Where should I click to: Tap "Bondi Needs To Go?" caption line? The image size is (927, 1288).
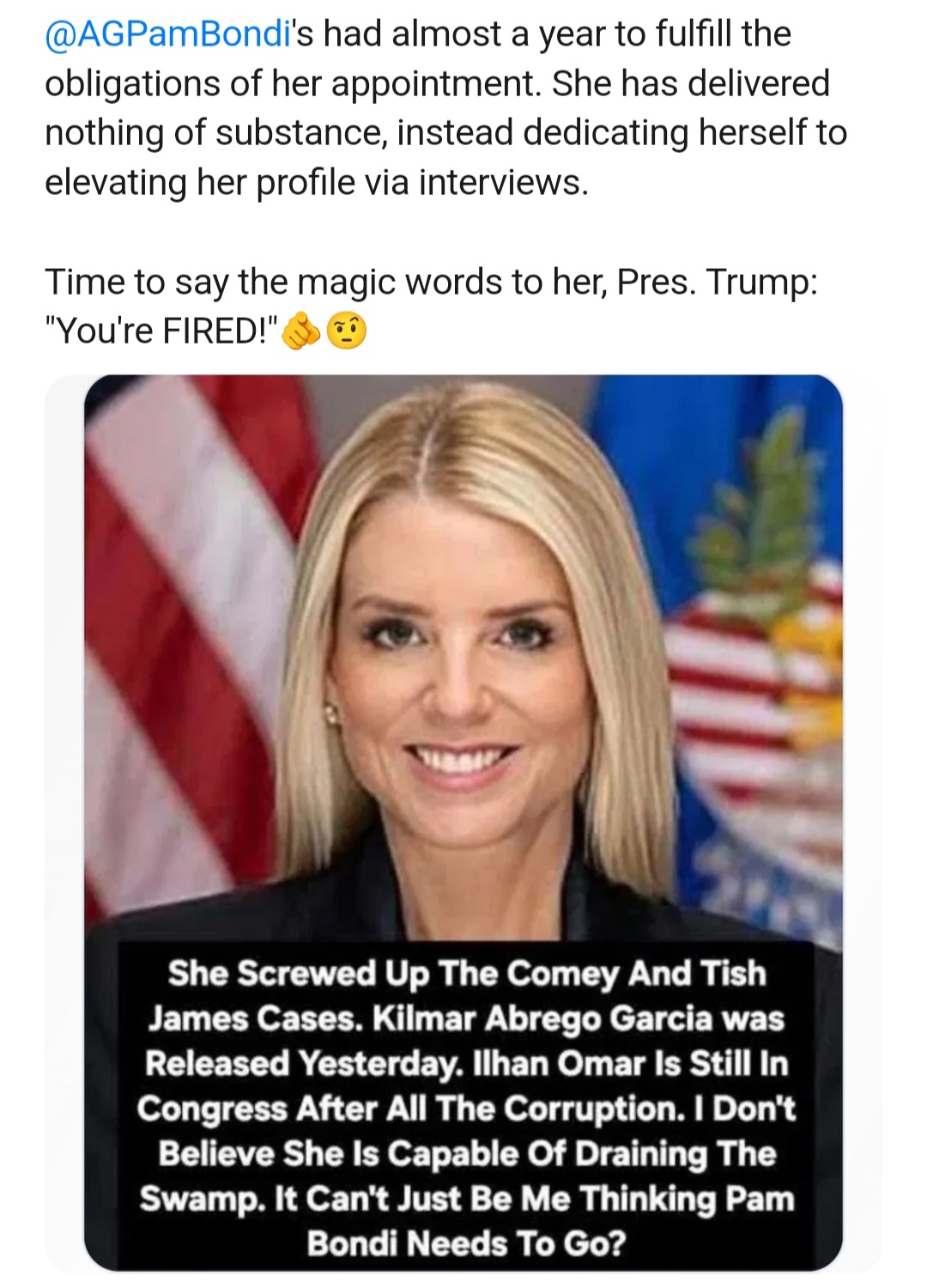coord(466,1242)
